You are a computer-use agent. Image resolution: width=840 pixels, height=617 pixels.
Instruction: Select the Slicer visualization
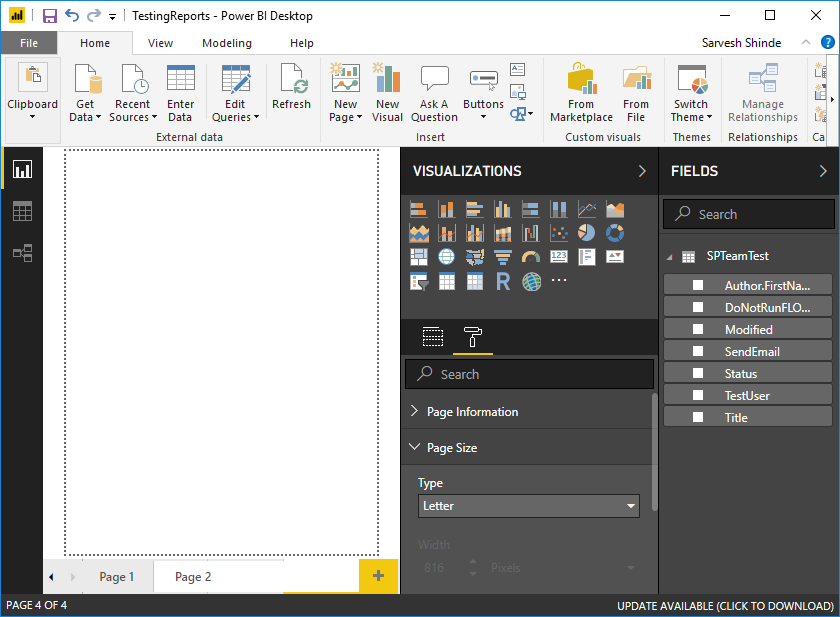pyautogui.click(x=417, y=281)
